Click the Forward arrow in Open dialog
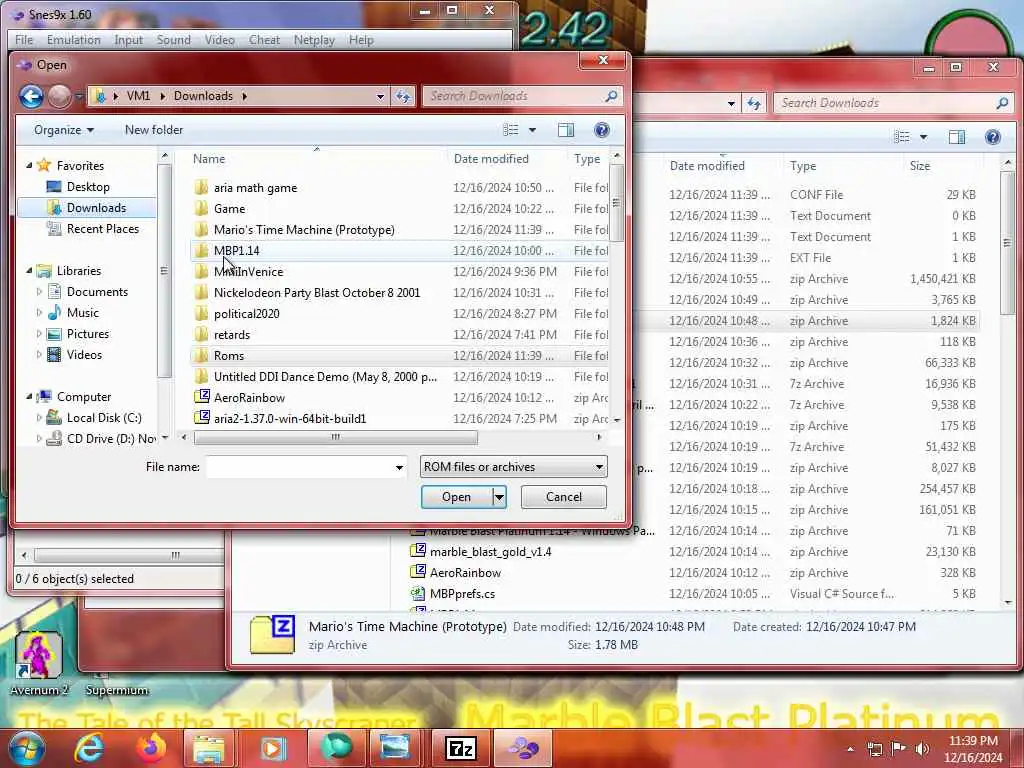 tap(59, 97)
